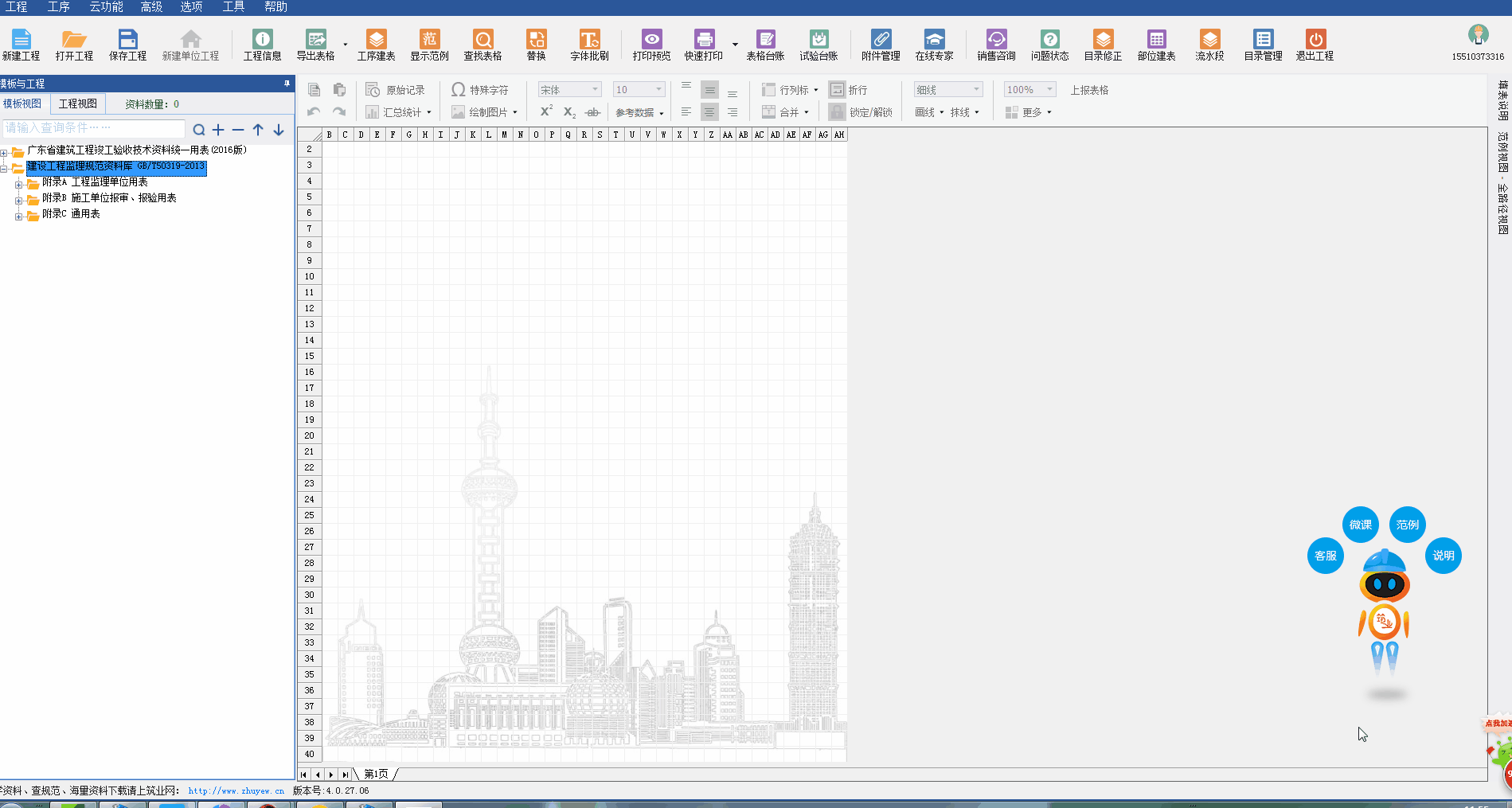
Task: Open the 细线 line style selector
Action: coord(947,90)
